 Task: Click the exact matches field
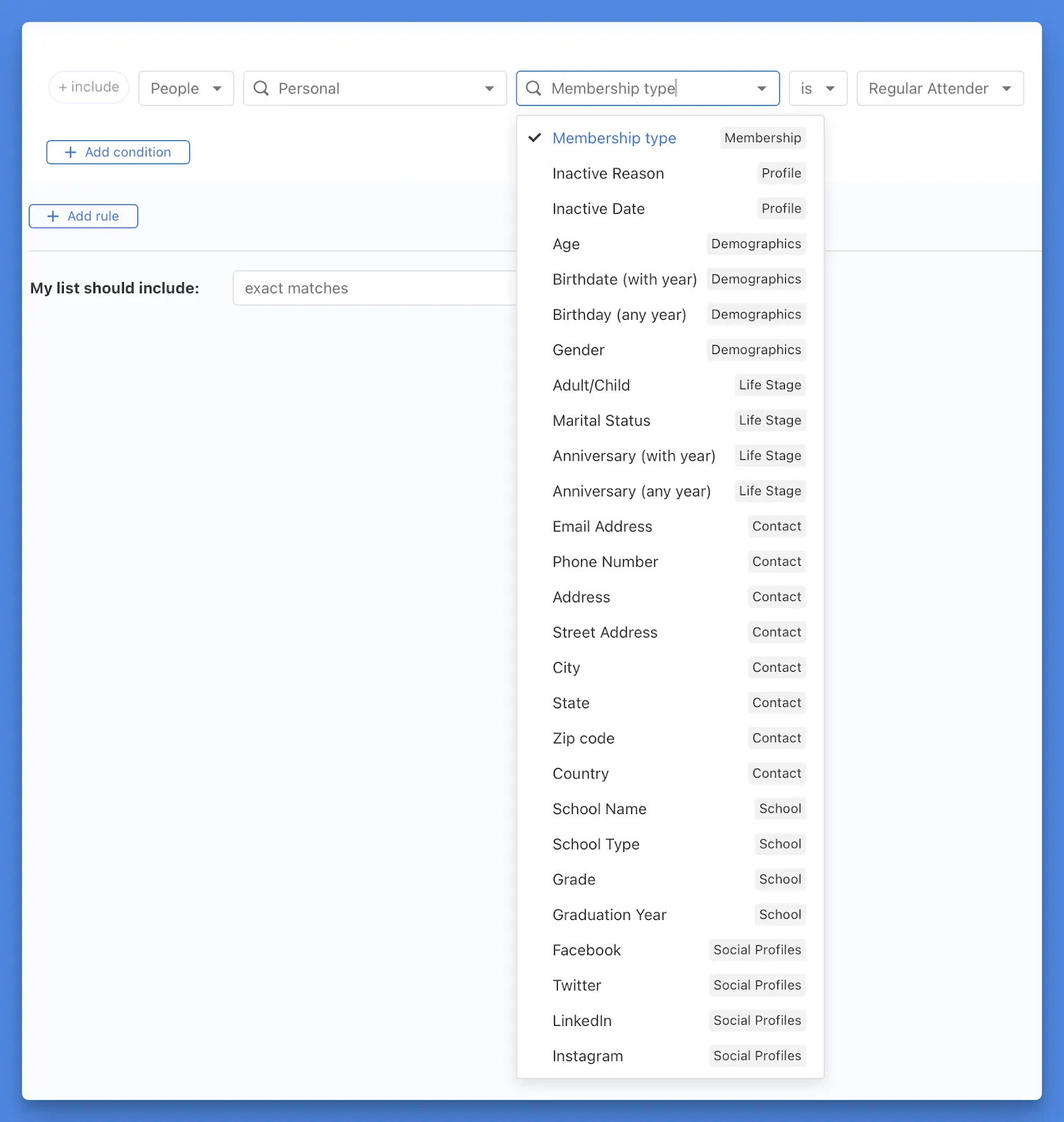coord(375,288)
